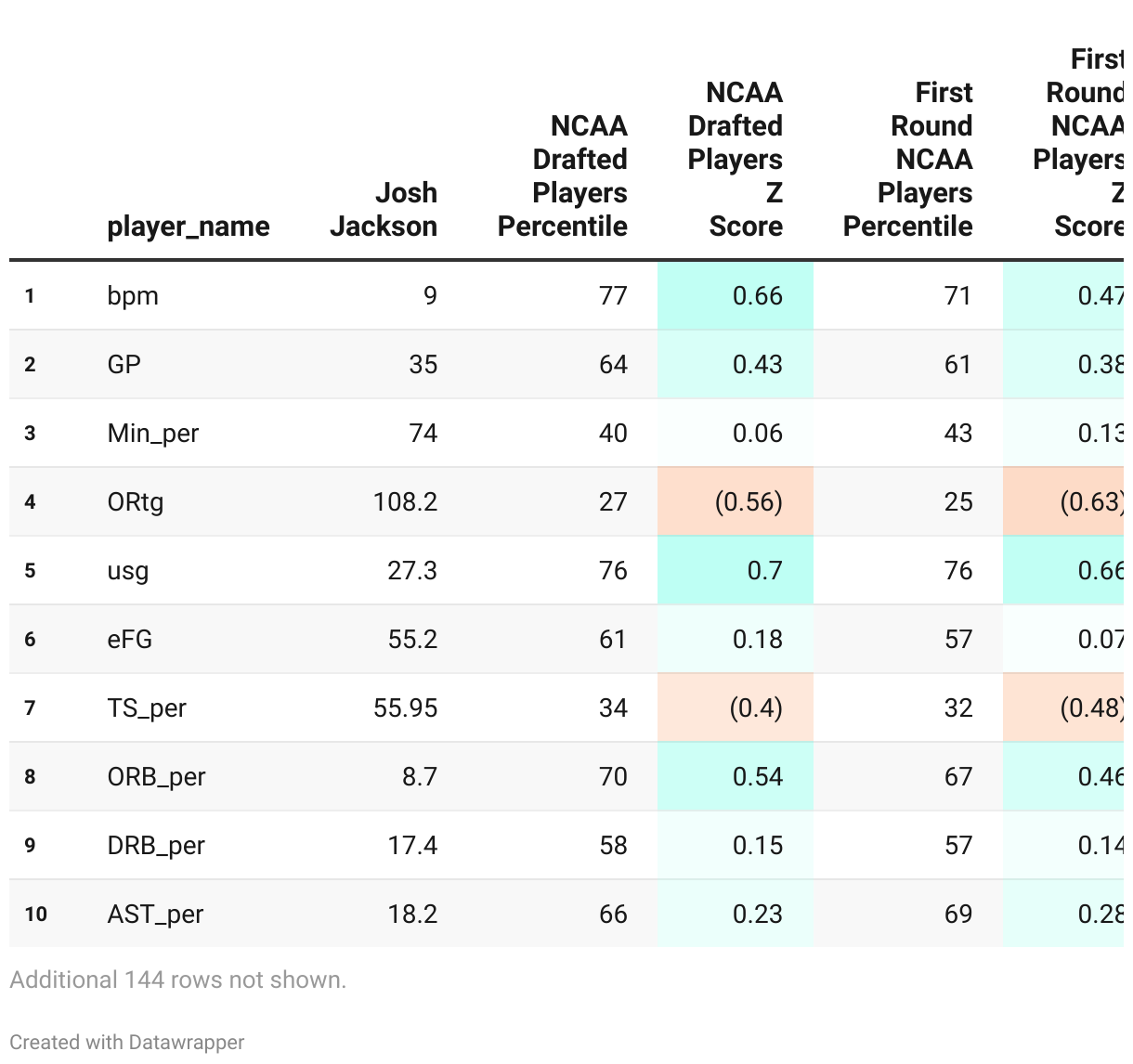Click row number 10
Screen dimensions: 1133x1064
tap(36, 915)
